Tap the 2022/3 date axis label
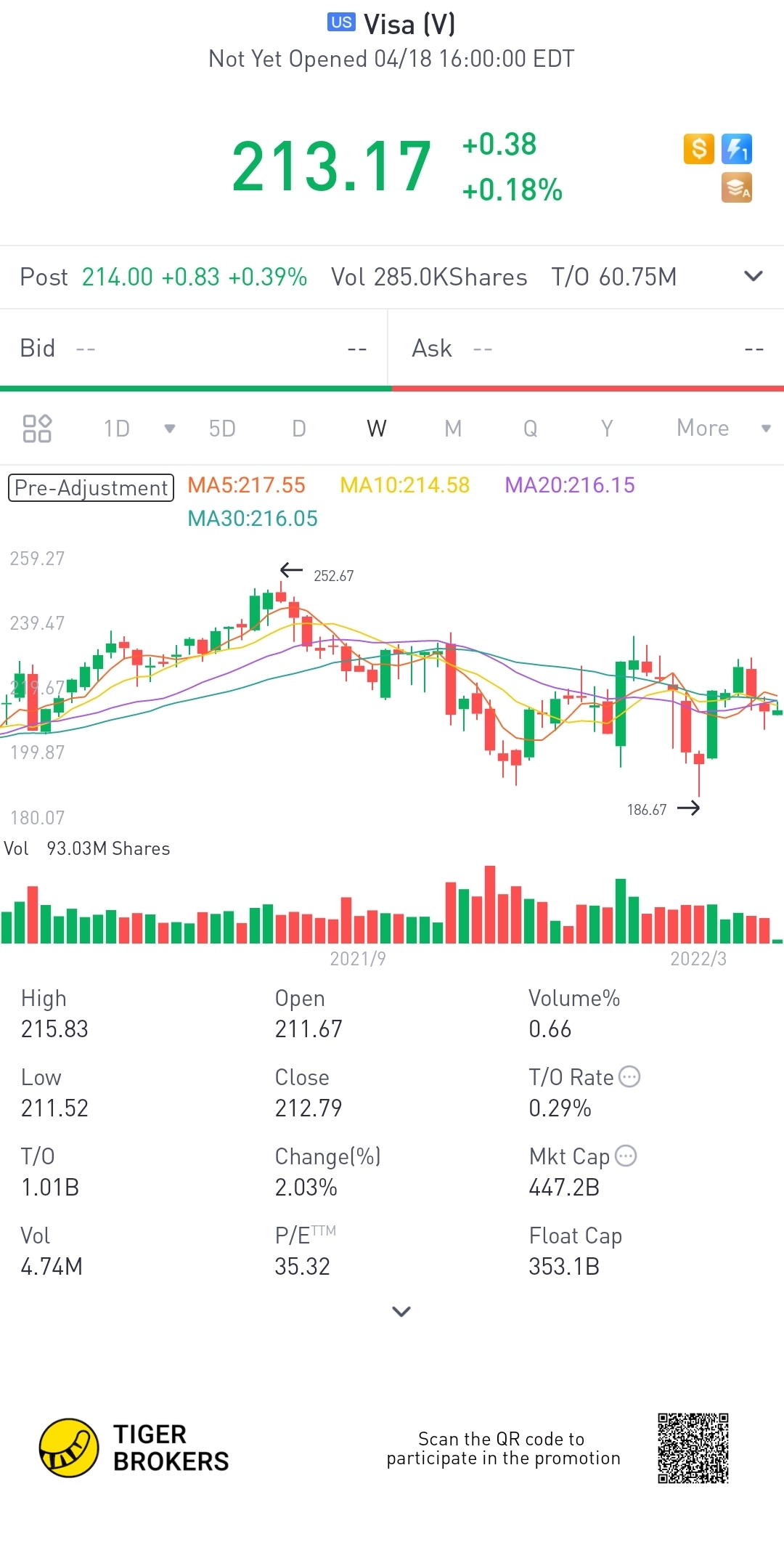This screenshot has height=1558, width=784. 698,959
